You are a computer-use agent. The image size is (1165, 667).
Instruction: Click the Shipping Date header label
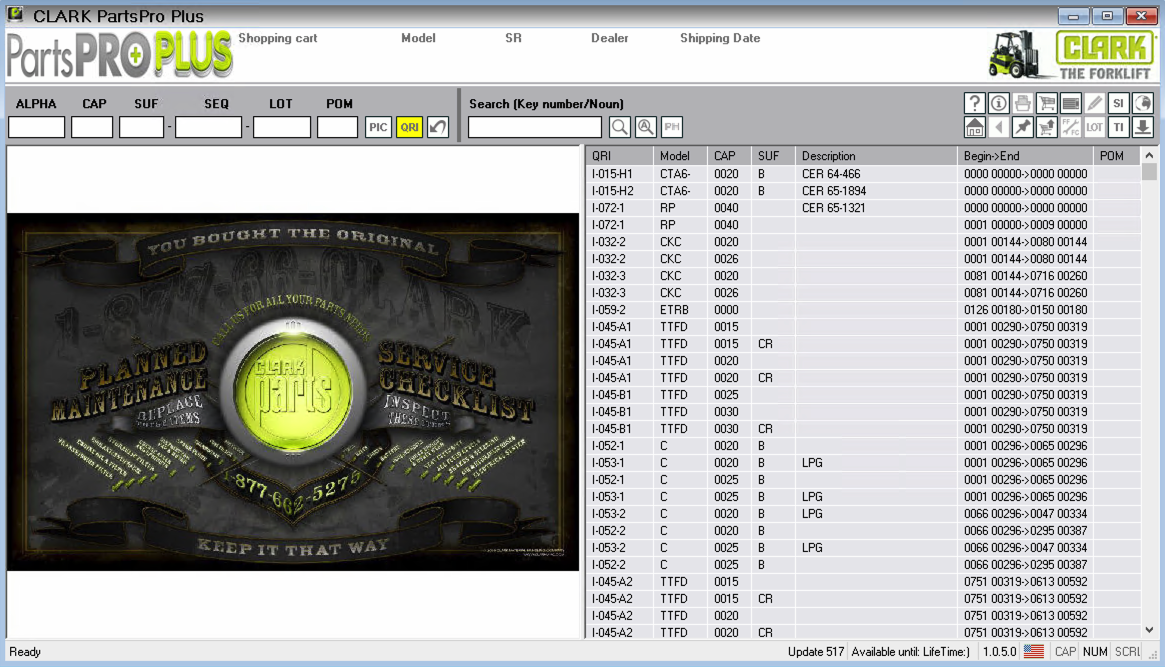point(720,38)
